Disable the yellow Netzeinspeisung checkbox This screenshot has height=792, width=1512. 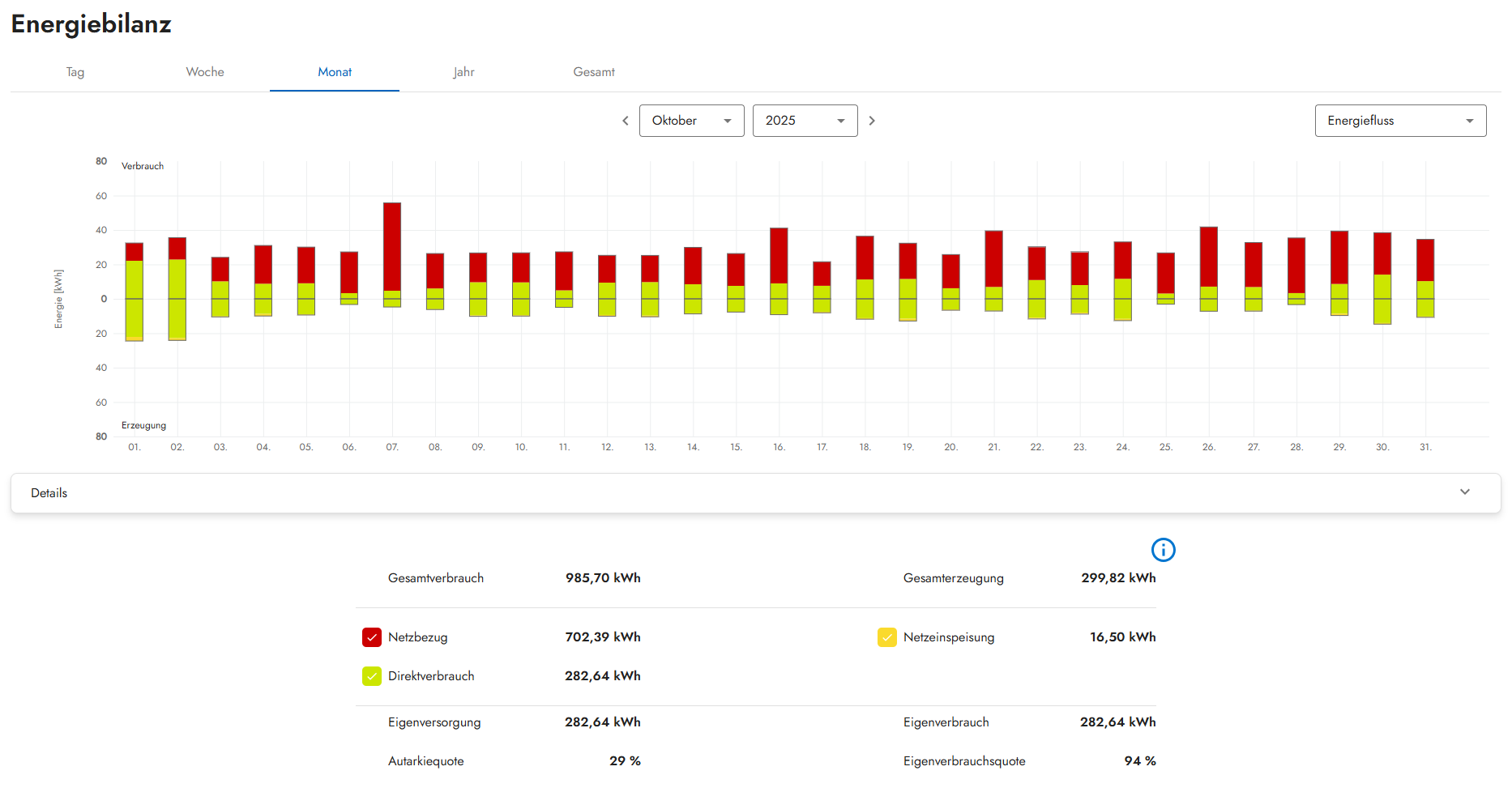pos(887,637)
